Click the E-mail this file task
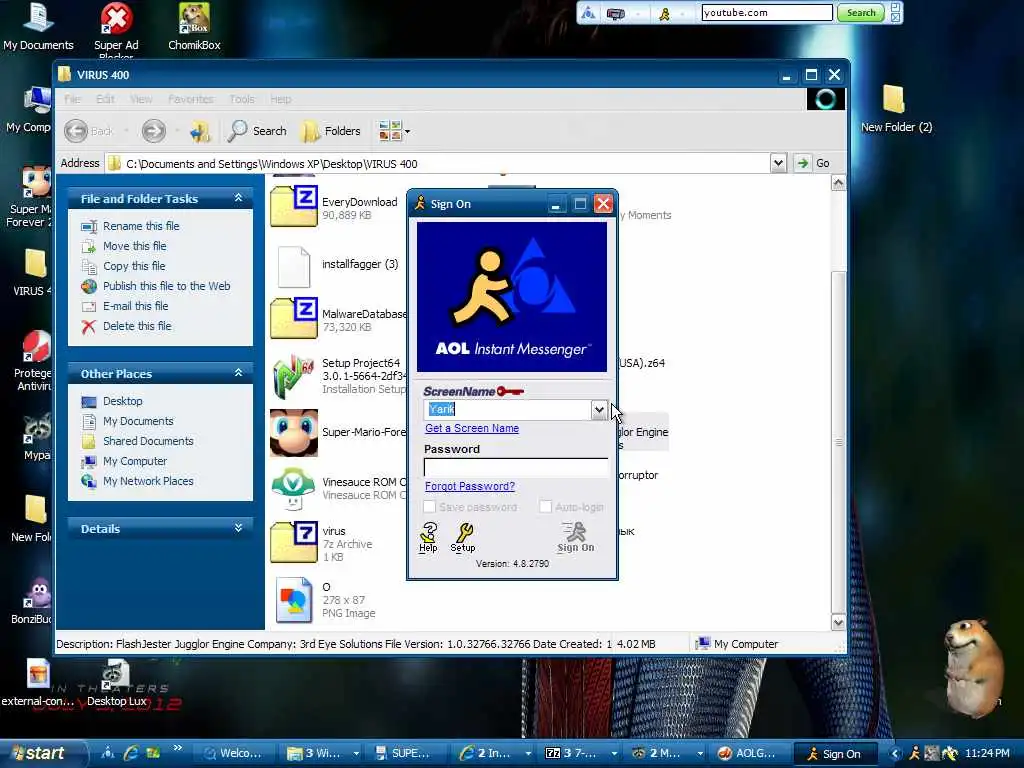1024x768 pixels. point(136,306)
